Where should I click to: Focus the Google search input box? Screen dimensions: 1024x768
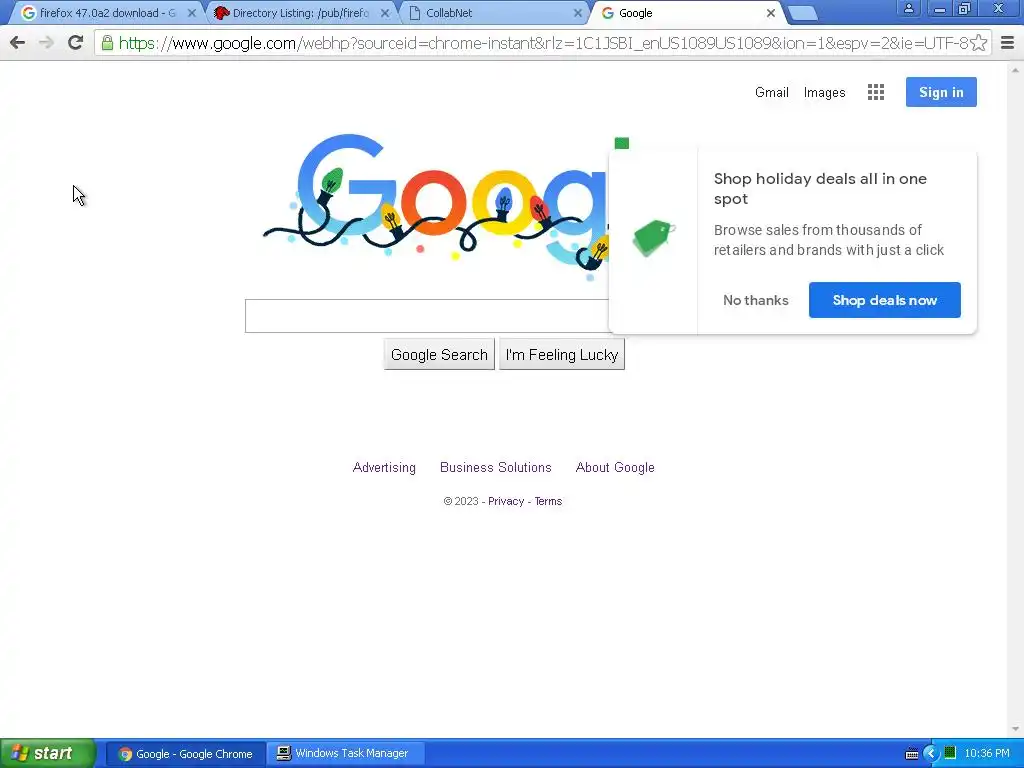(x=427, y=316)
